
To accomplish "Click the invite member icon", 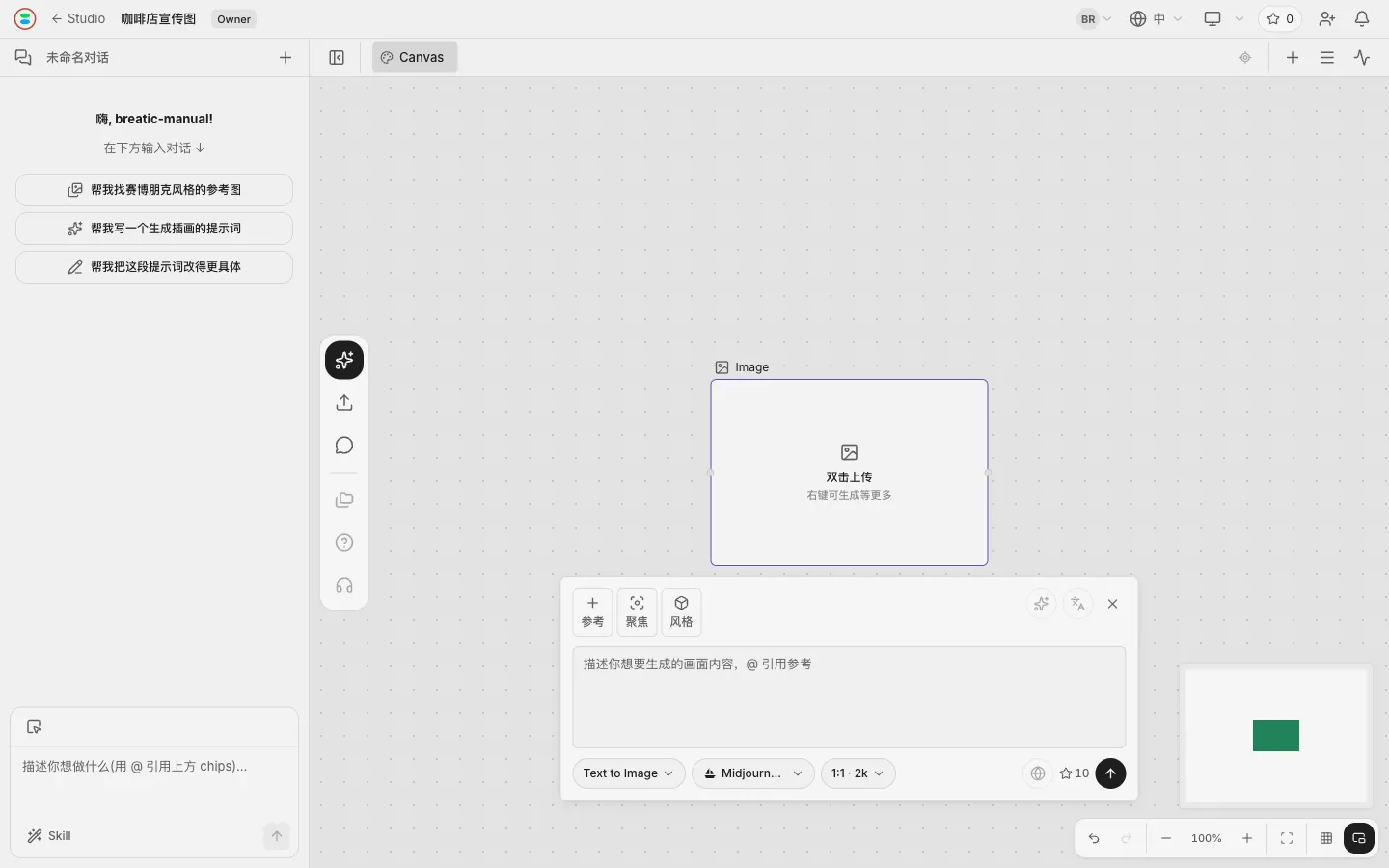I will (1327, 18).
